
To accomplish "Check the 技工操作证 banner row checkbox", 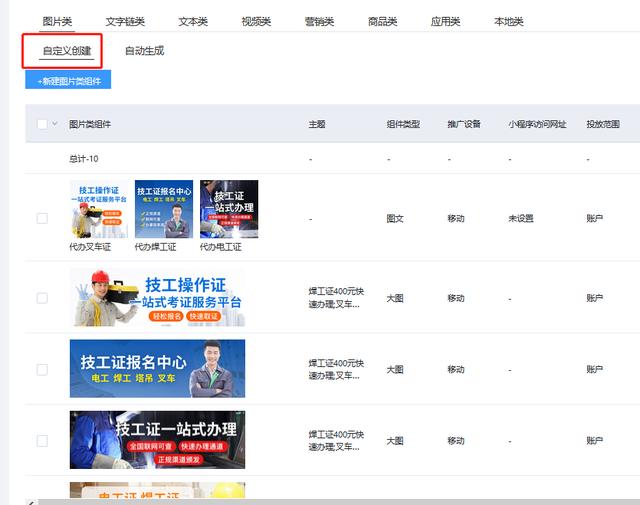I will [x=42, y=298].
